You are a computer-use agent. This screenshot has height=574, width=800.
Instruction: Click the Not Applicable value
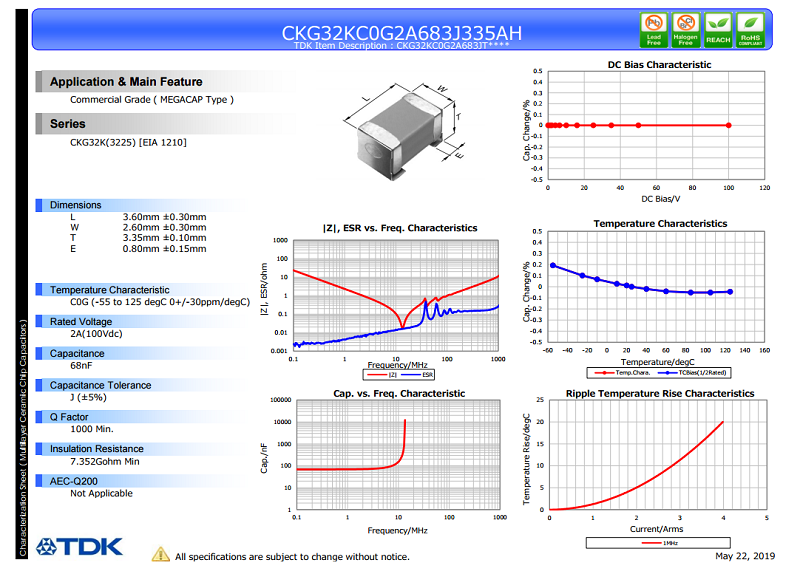(101, 493)
